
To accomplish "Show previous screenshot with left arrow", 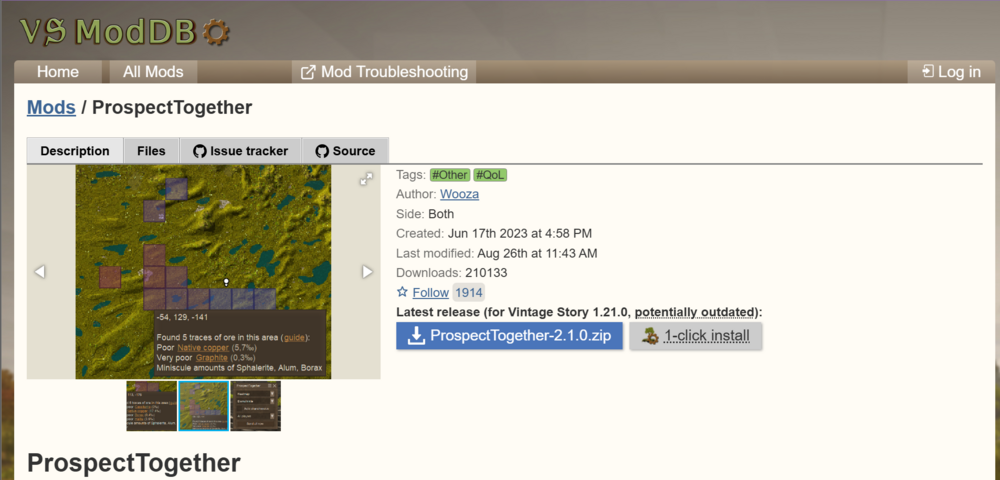I will (40, 272).
